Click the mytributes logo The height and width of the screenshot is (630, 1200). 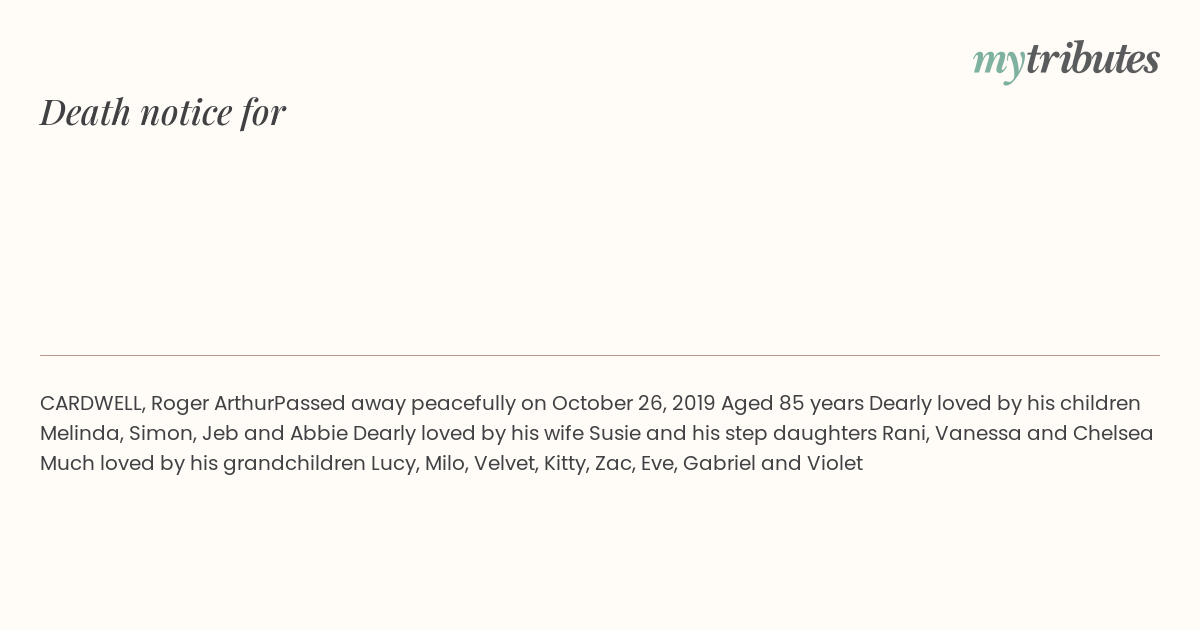(x=1066, y=61)
